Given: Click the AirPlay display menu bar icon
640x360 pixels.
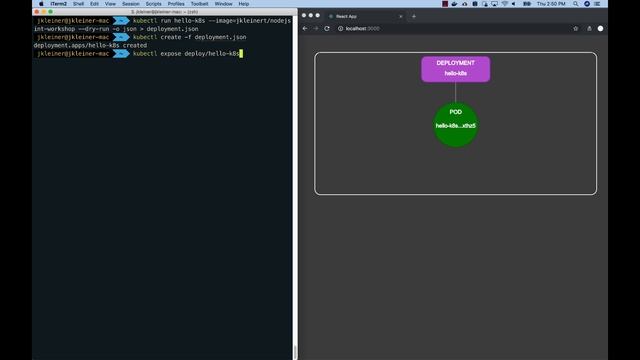Looking at the screenshot, I should pyautogui.click(x=494, y=4).
